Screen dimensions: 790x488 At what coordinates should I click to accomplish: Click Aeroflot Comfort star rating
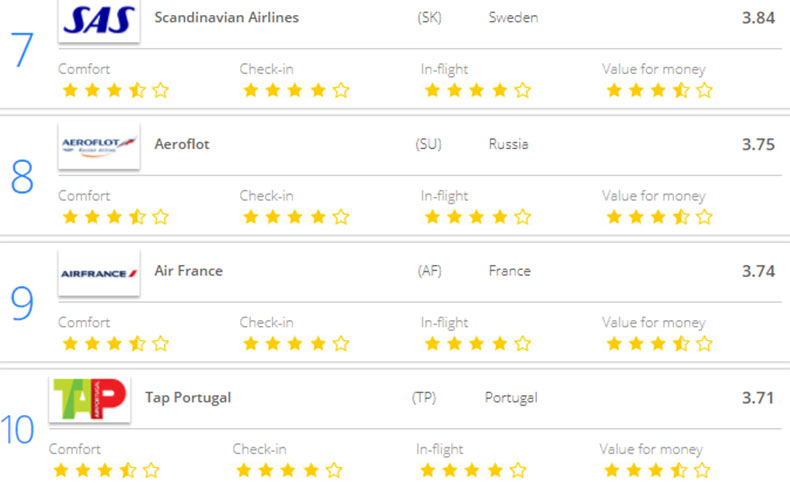[115, 216]
